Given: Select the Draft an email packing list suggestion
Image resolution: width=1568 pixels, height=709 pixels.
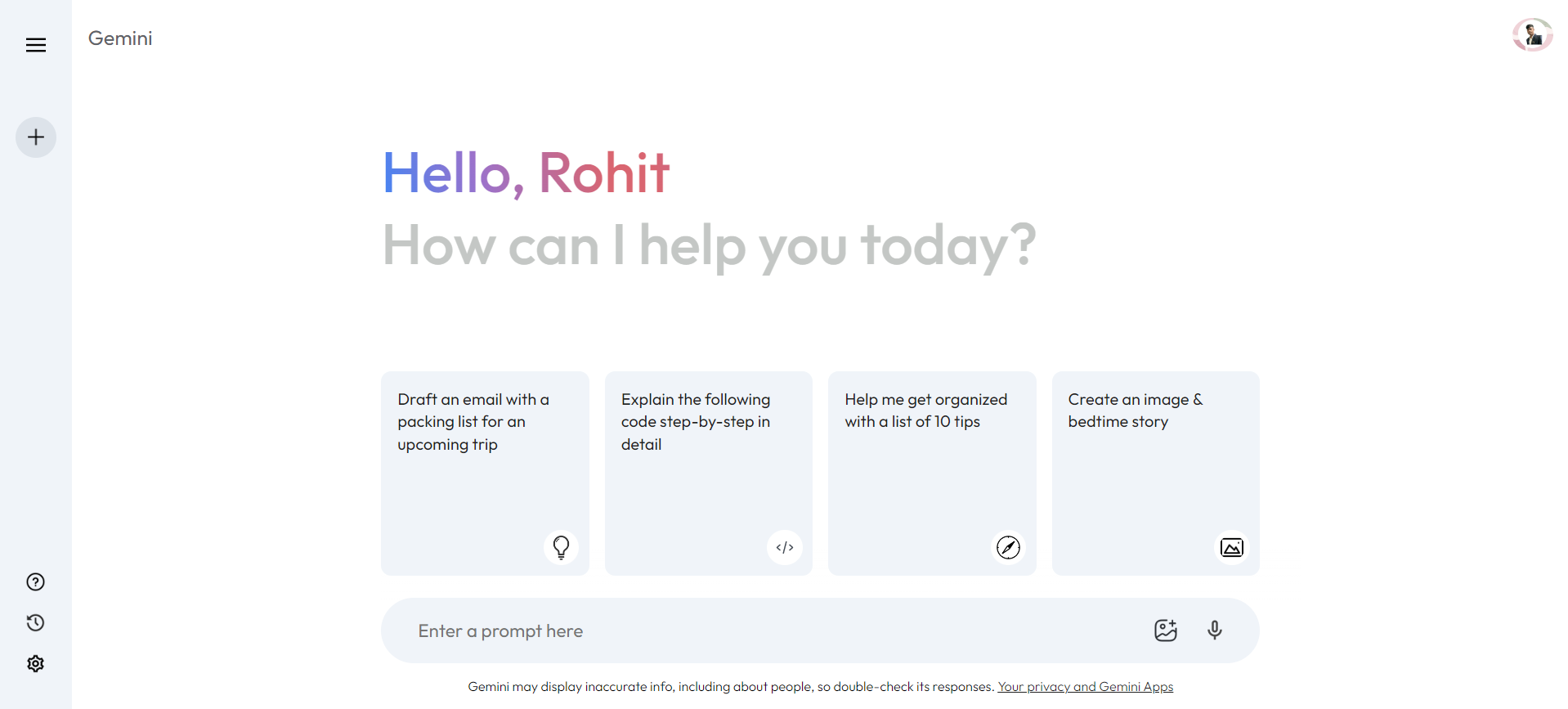Looking at the screenshot, I should (x=485, y=473).
